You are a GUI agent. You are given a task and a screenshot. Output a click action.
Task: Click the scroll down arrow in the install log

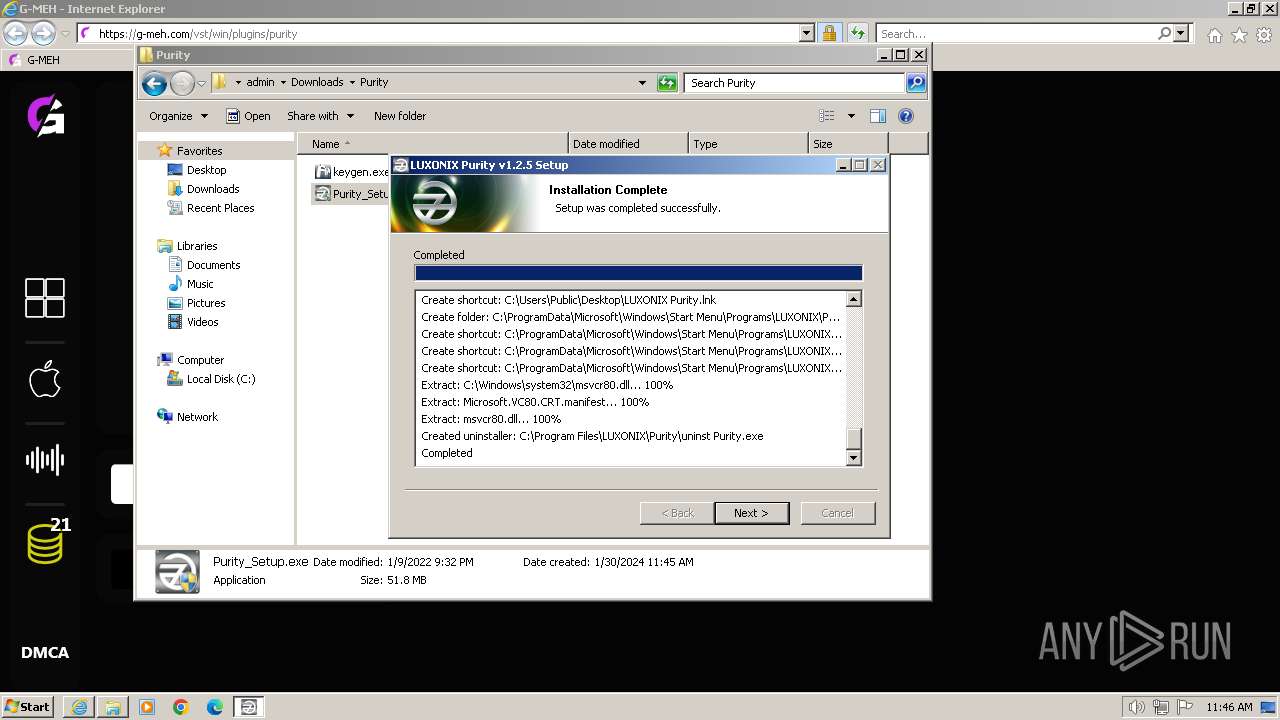pos(853,458)
